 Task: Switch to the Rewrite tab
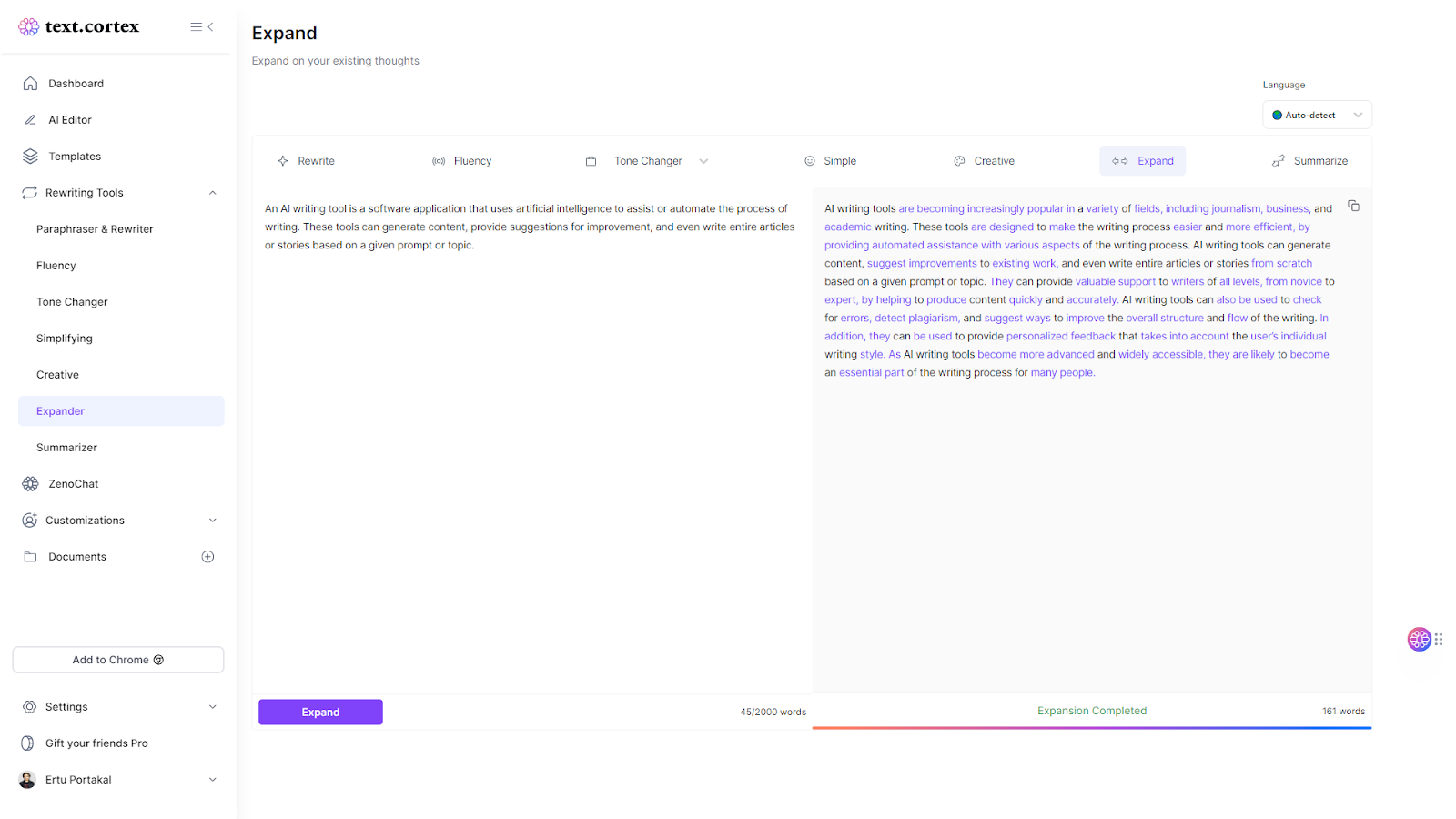tap(307, 161)
